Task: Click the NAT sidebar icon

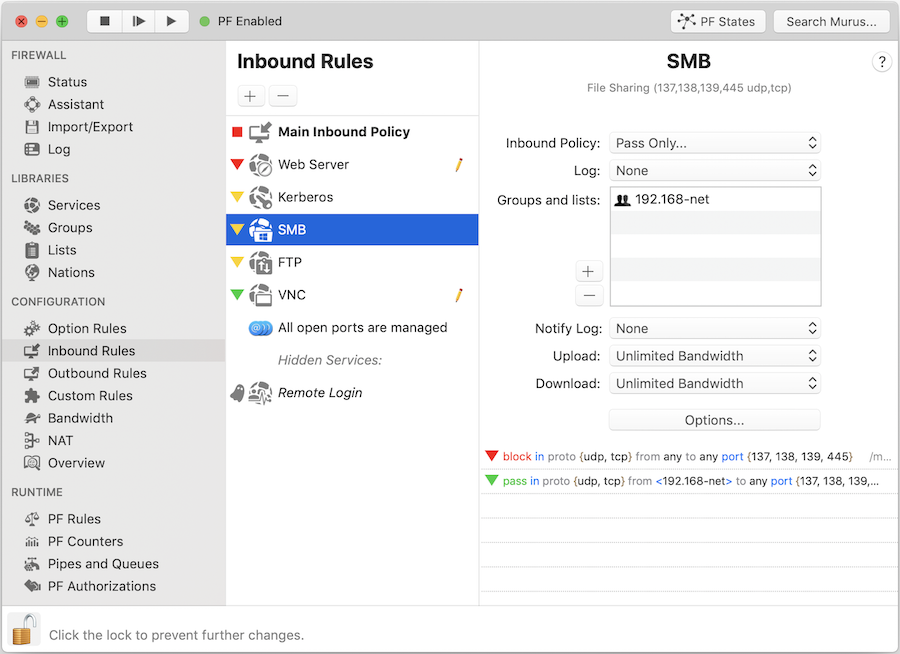Action: click(x=32, y=440)
